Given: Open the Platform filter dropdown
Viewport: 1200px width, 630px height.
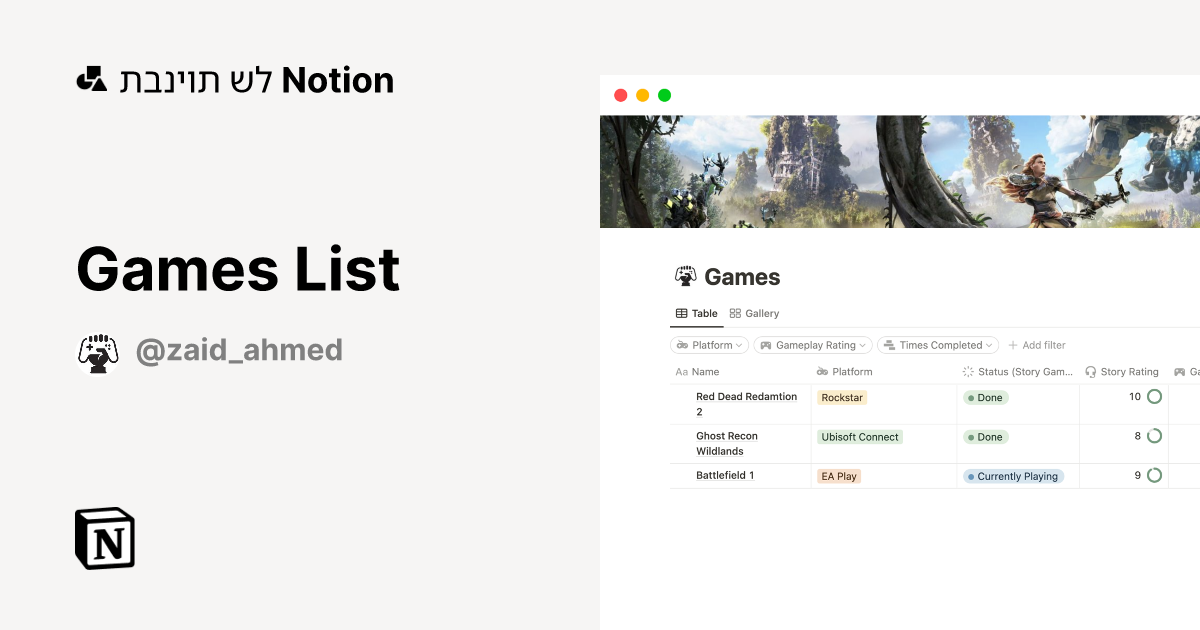Looking at the screenshot, I should point(709,345).
